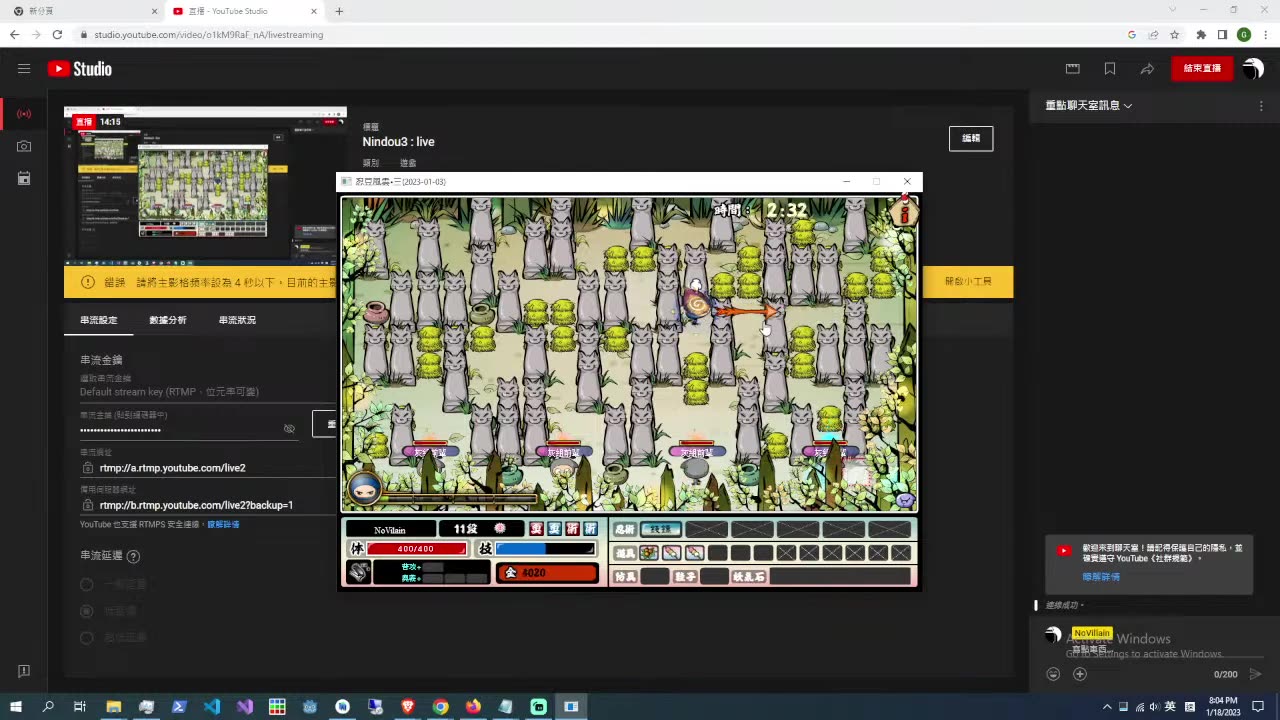Screen dimensions: 1280x720
Task: Click the browser reload button
Action: 58,34
